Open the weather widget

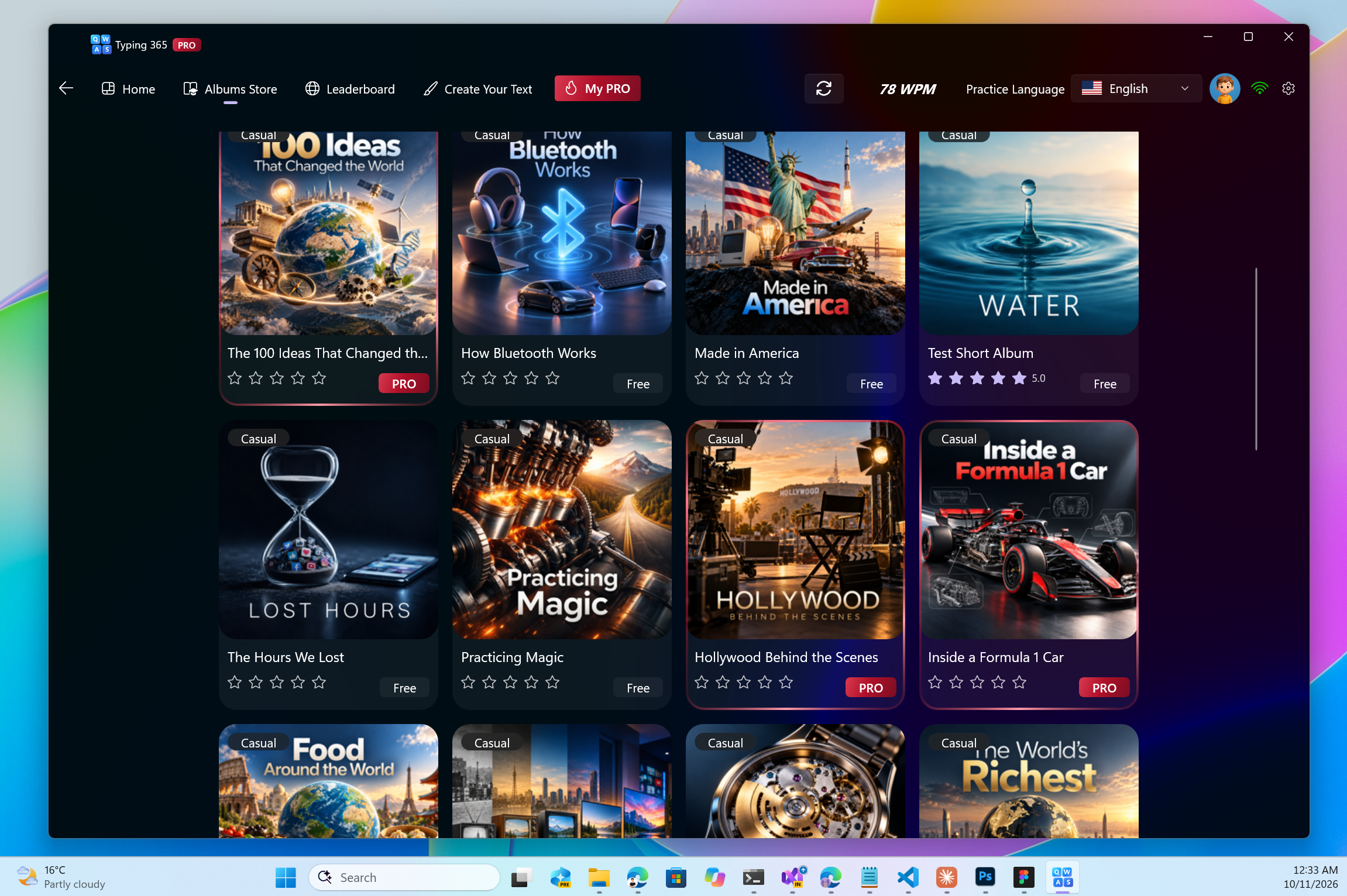coord(61,877)
